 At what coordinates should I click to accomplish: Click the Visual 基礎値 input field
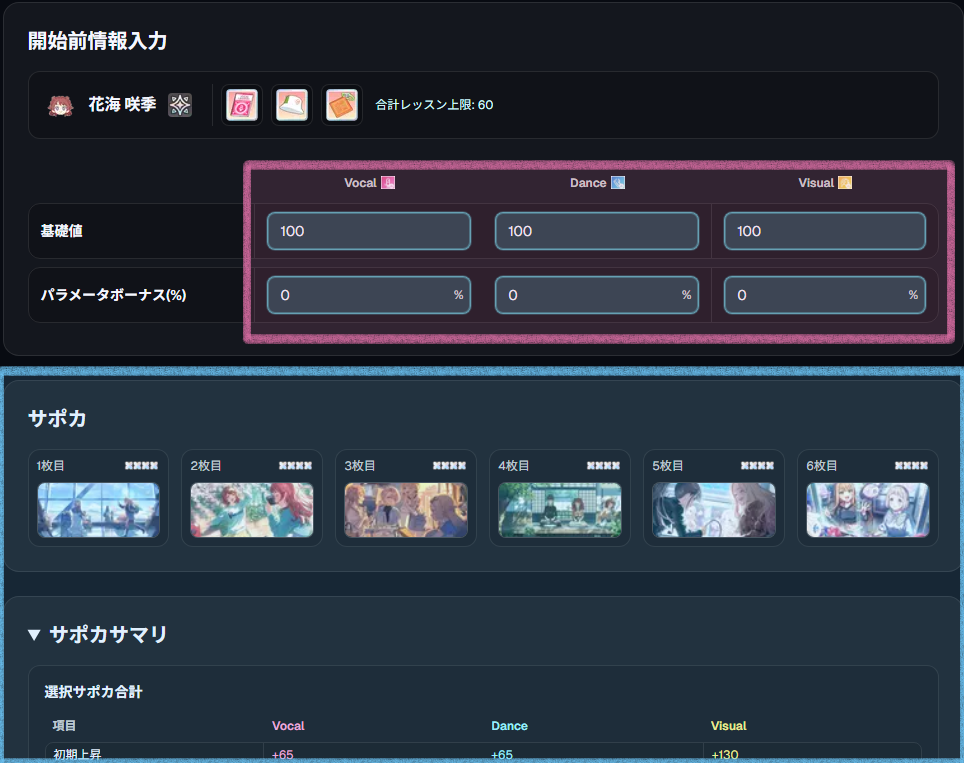click(x=824, y=230)
